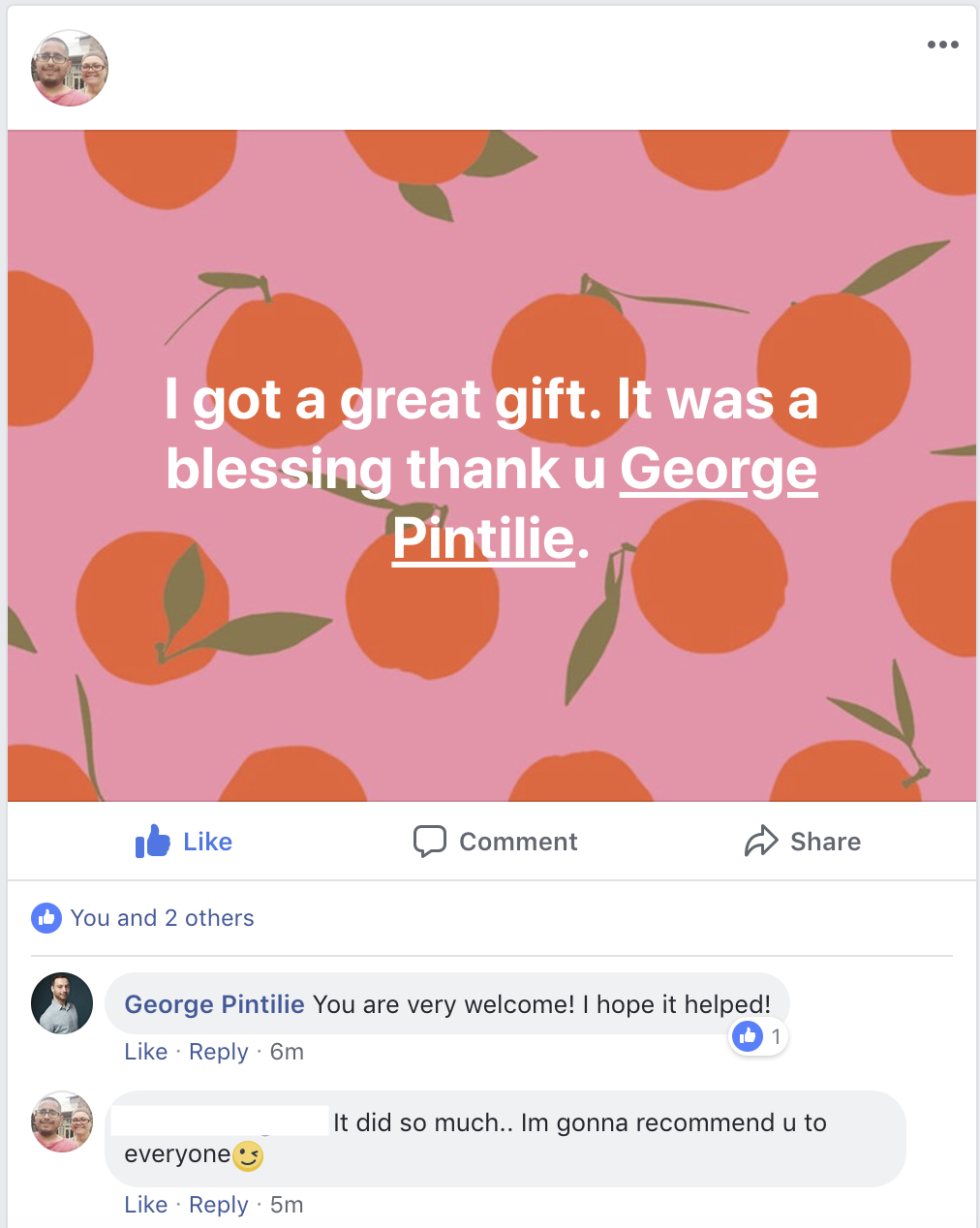
Task: Click the Share arrow icon
Action: pos(761,842)
